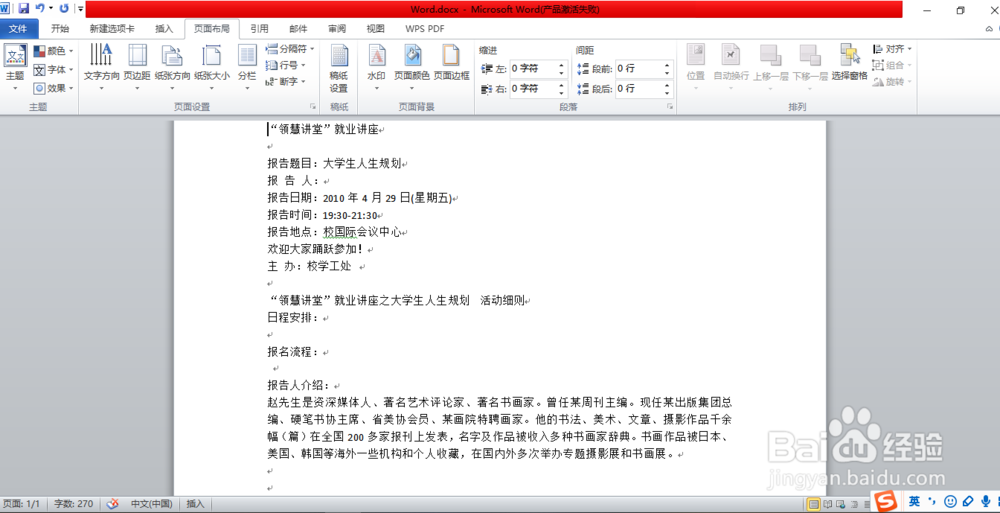Open theme 颜色 colors dropdown
The height and width of the screenshot is (513, 1000).
[x=54, y=50]
